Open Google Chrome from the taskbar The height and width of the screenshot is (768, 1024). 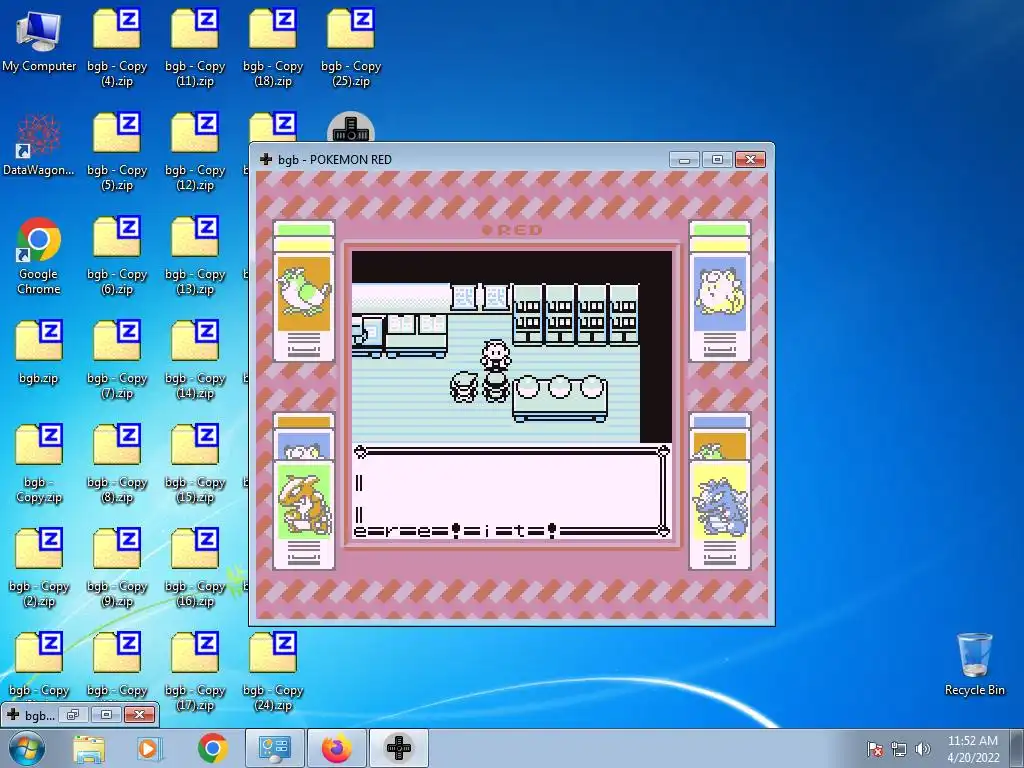pyautogui.click(x=212, y=748)
